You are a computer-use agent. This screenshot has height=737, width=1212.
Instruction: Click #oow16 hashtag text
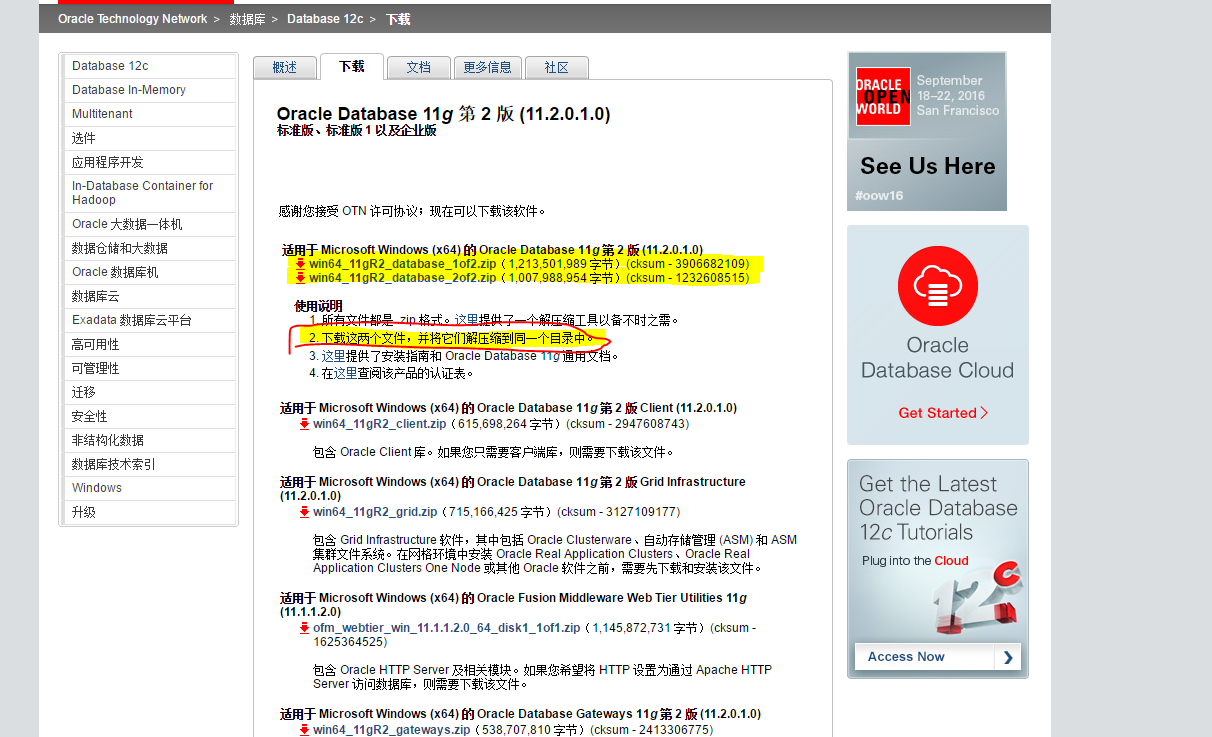pyautogui.click(x=879, y=195)
